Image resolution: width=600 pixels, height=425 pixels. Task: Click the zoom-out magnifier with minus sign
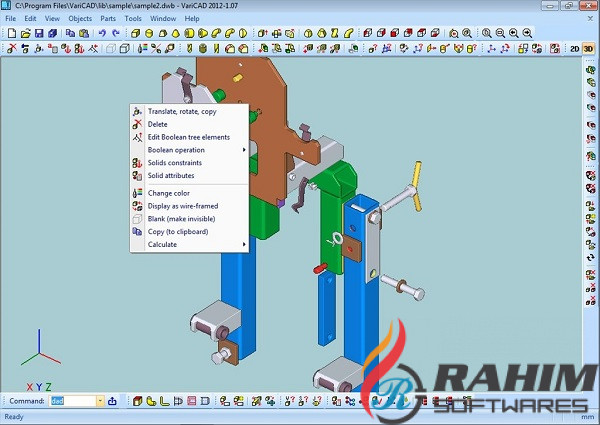[500, 33]
